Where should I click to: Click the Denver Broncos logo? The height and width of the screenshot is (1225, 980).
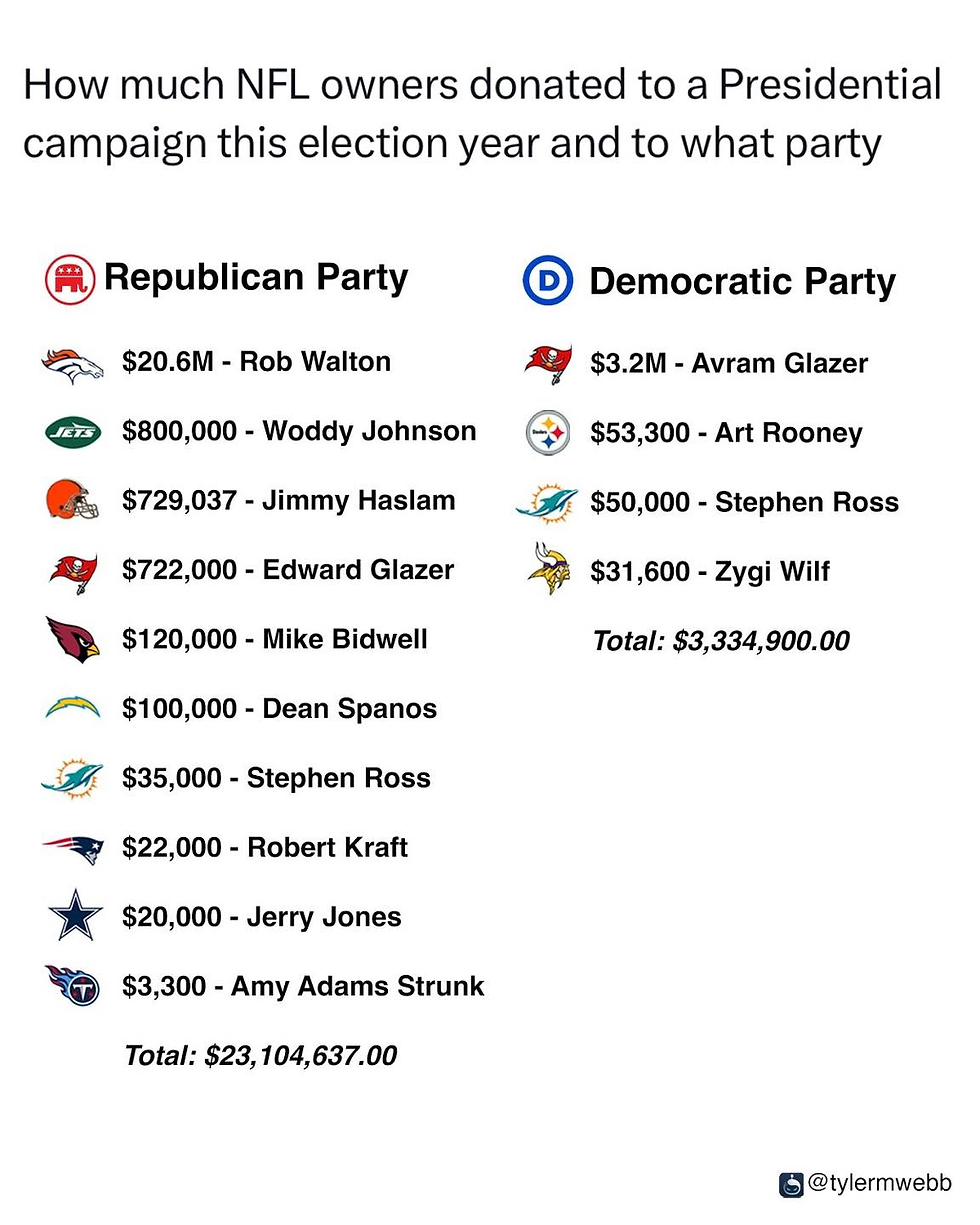point(72,363)
